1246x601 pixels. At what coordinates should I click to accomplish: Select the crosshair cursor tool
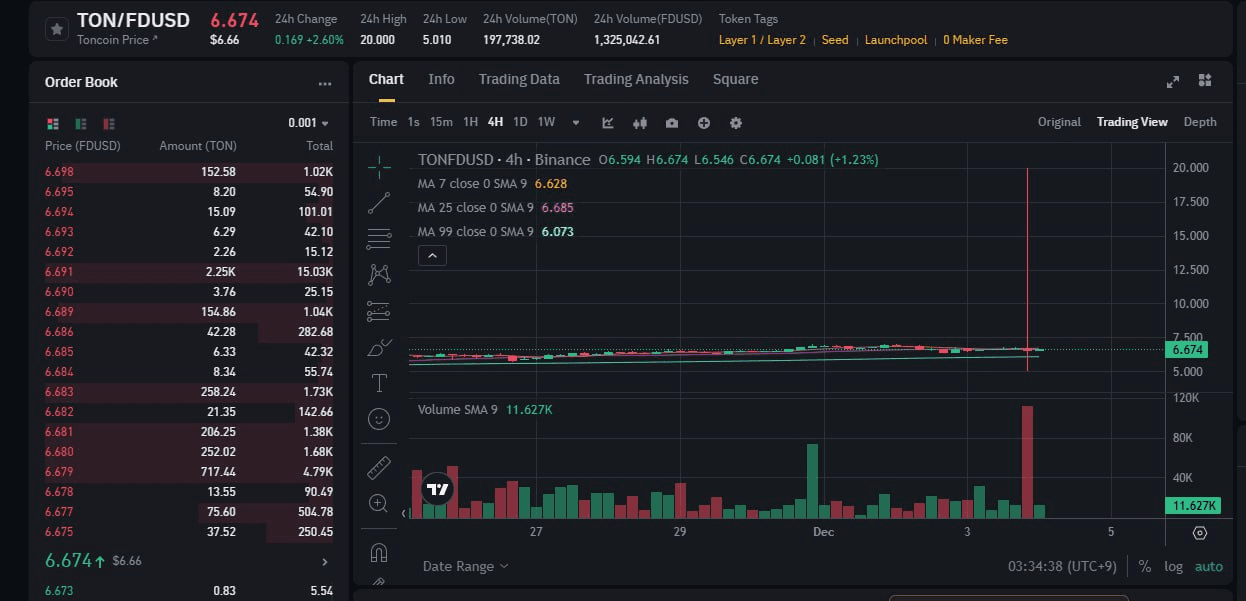pos(379,167)
